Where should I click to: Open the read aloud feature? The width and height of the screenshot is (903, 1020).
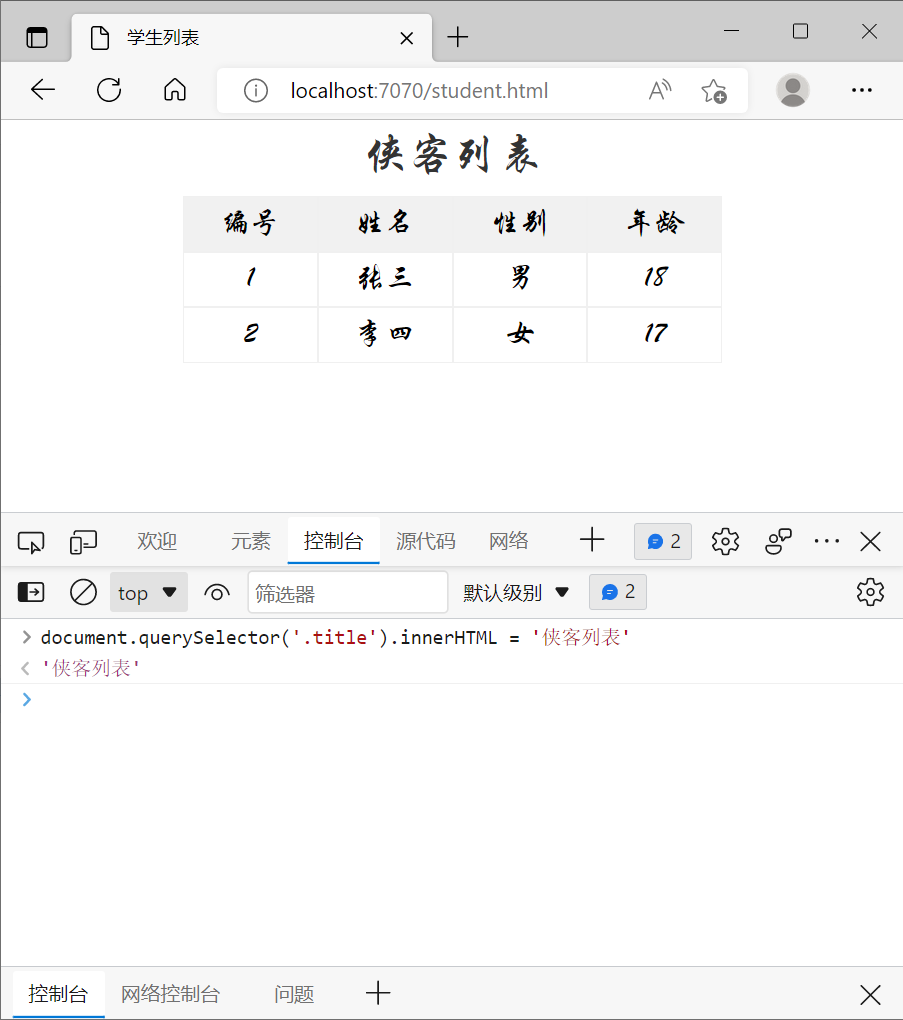coord(659,91)
